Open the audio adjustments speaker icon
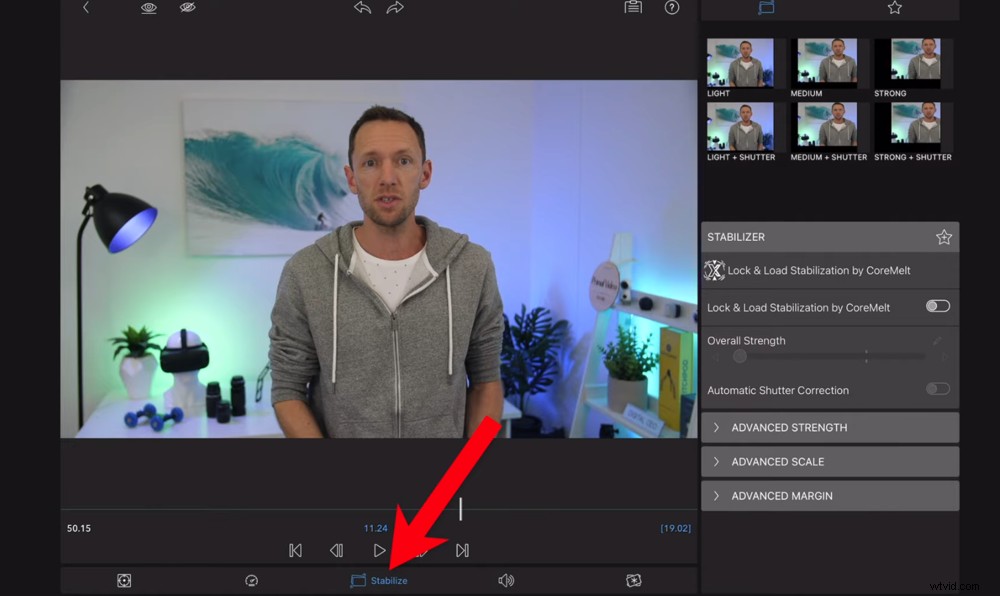Screen dimensions: 1000x596 [x=506, y=580]
